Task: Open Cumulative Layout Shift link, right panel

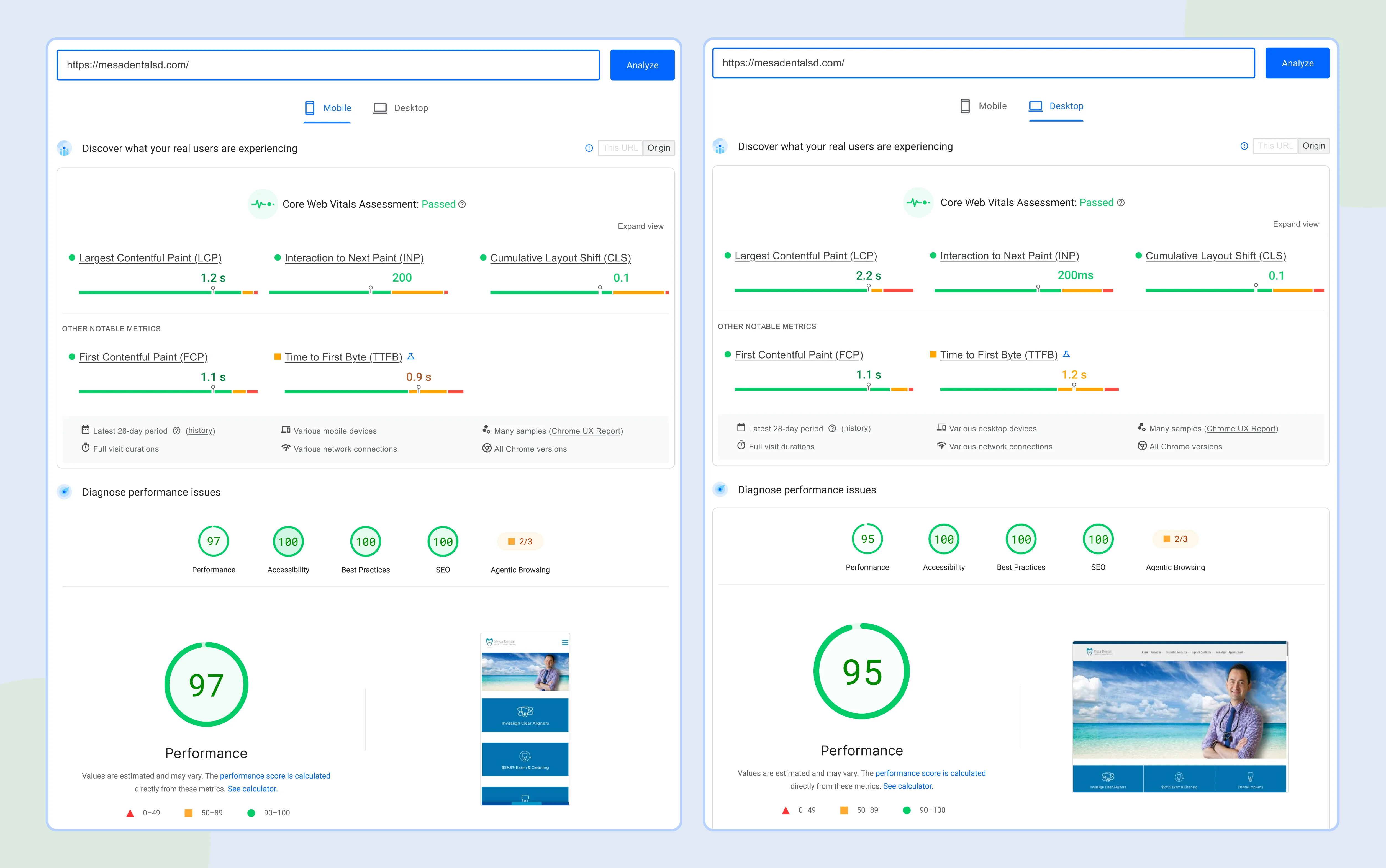Action: click(1215, 256)
